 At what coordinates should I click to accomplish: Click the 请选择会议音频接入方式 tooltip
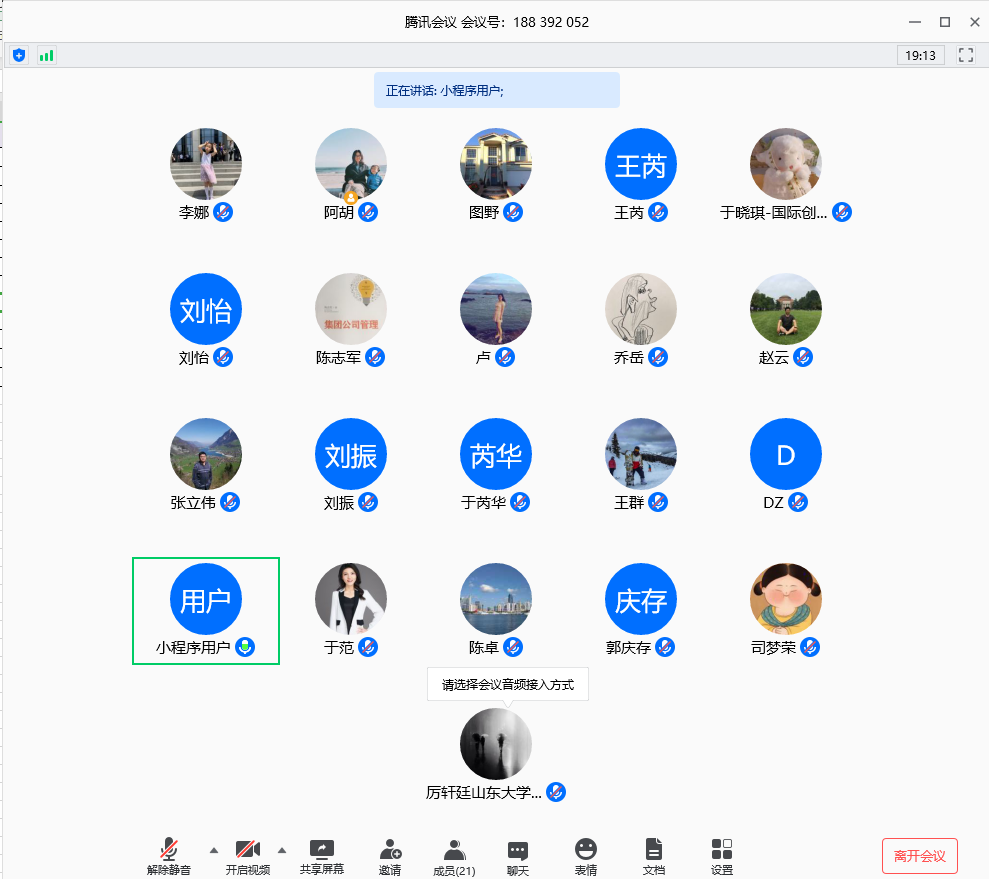(508, 685)
